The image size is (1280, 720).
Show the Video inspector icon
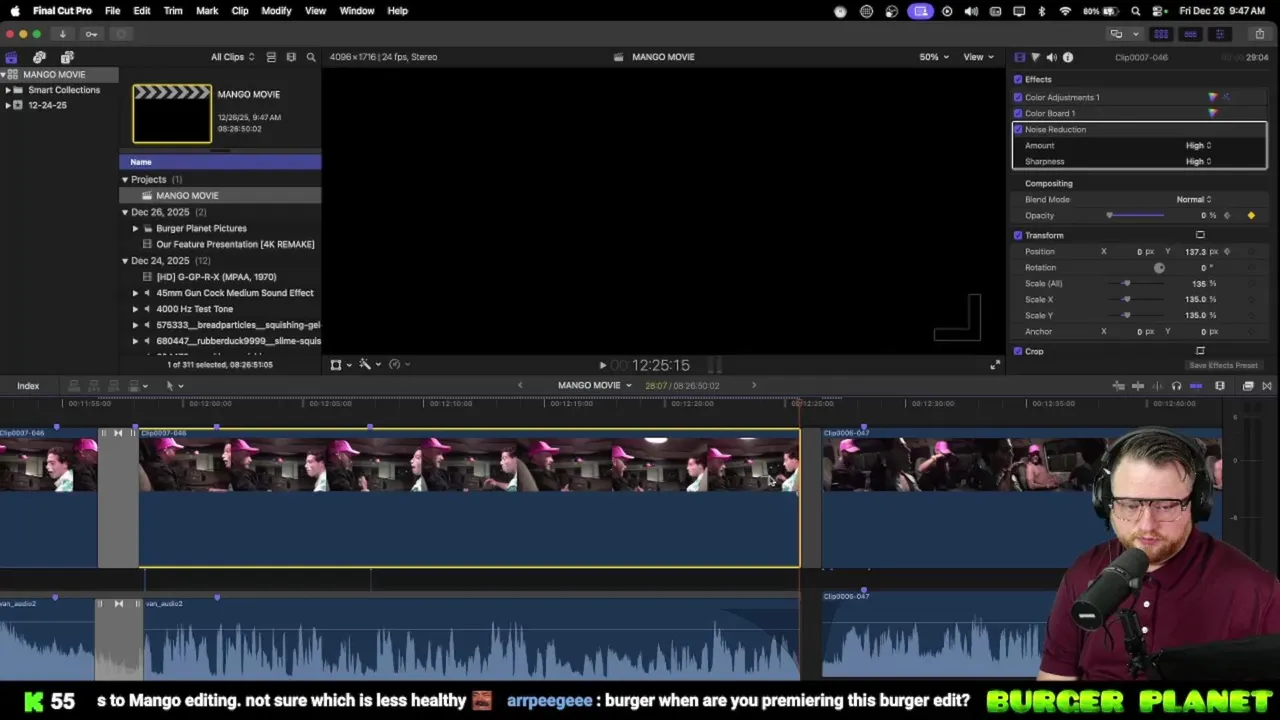click(1019, 57)
